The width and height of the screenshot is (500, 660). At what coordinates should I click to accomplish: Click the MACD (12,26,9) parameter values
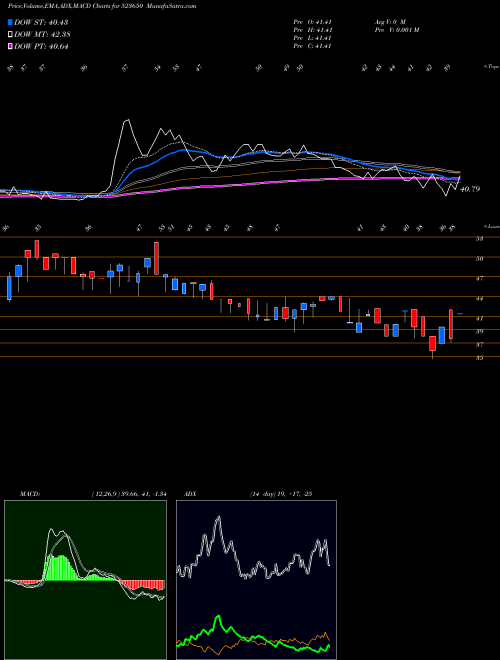click(x=129, y=494)
